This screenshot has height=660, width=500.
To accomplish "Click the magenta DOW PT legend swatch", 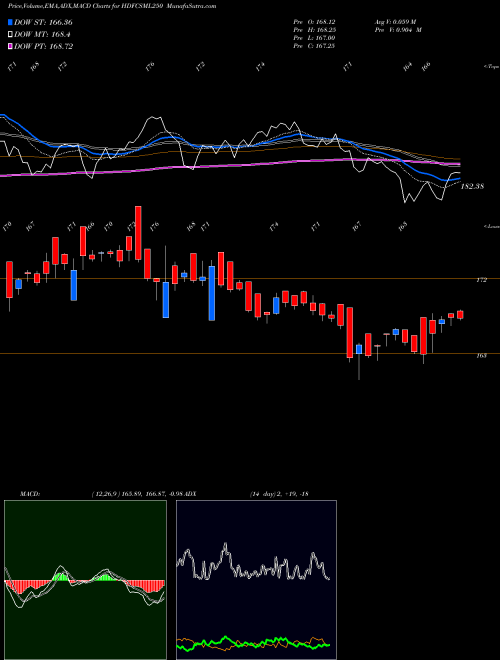I will [x=10, y=46].
